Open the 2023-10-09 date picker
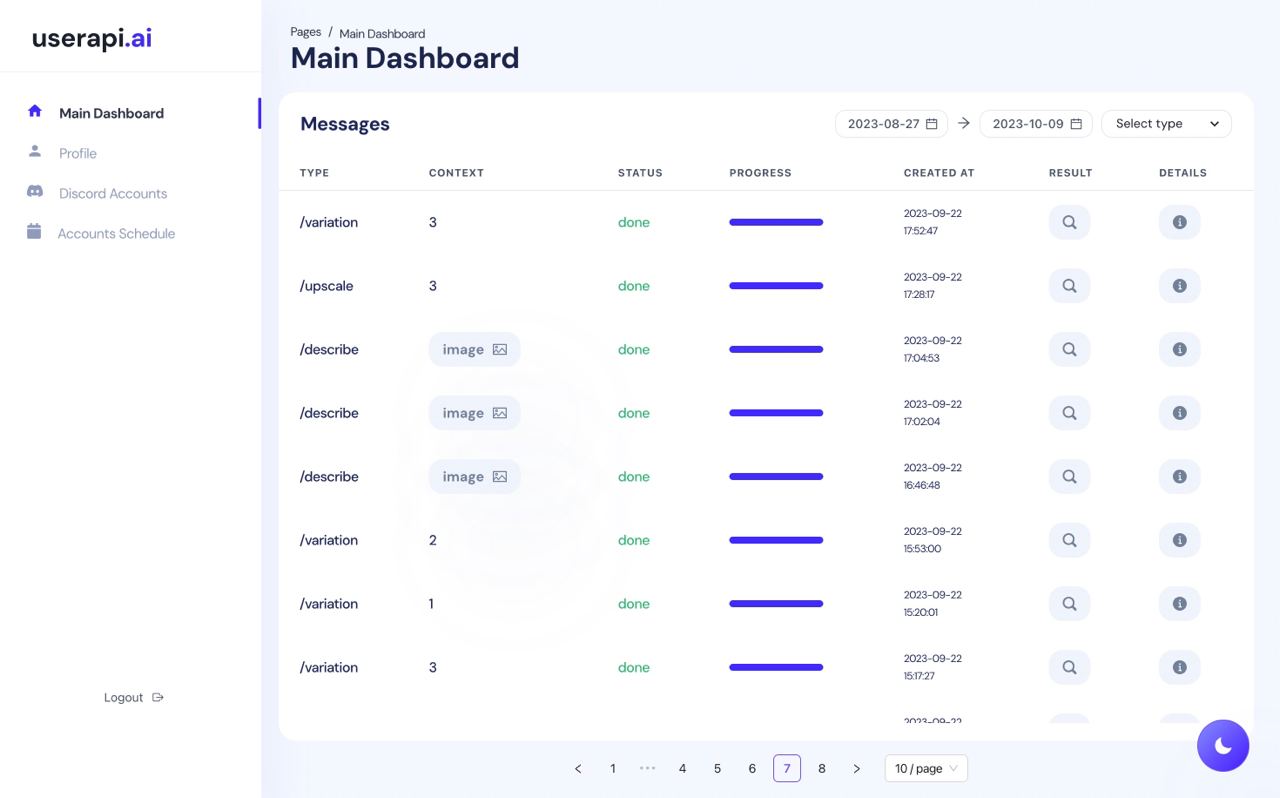The height and width of the screenshot is (798, 1280). [1035, 123]
